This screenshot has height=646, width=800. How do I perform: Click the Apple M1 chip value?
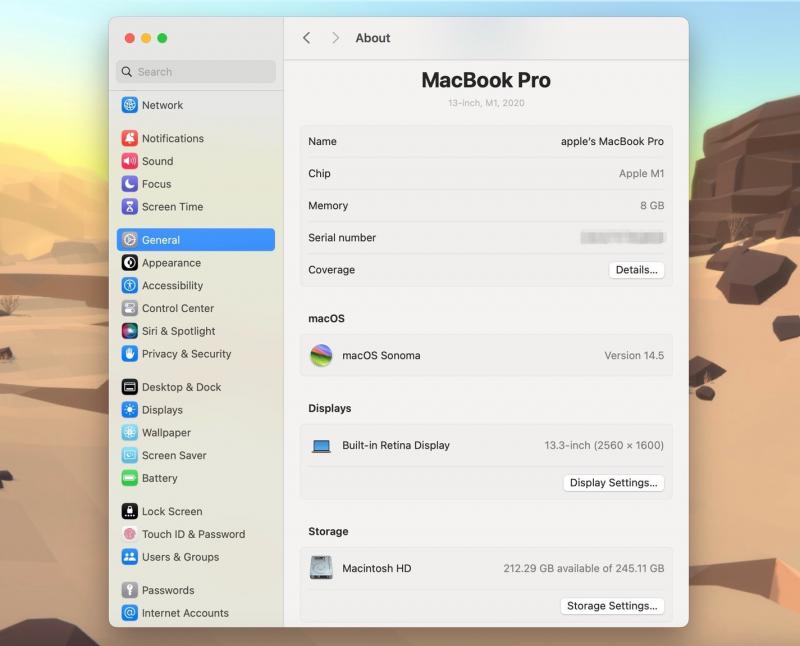click(641, 173)
